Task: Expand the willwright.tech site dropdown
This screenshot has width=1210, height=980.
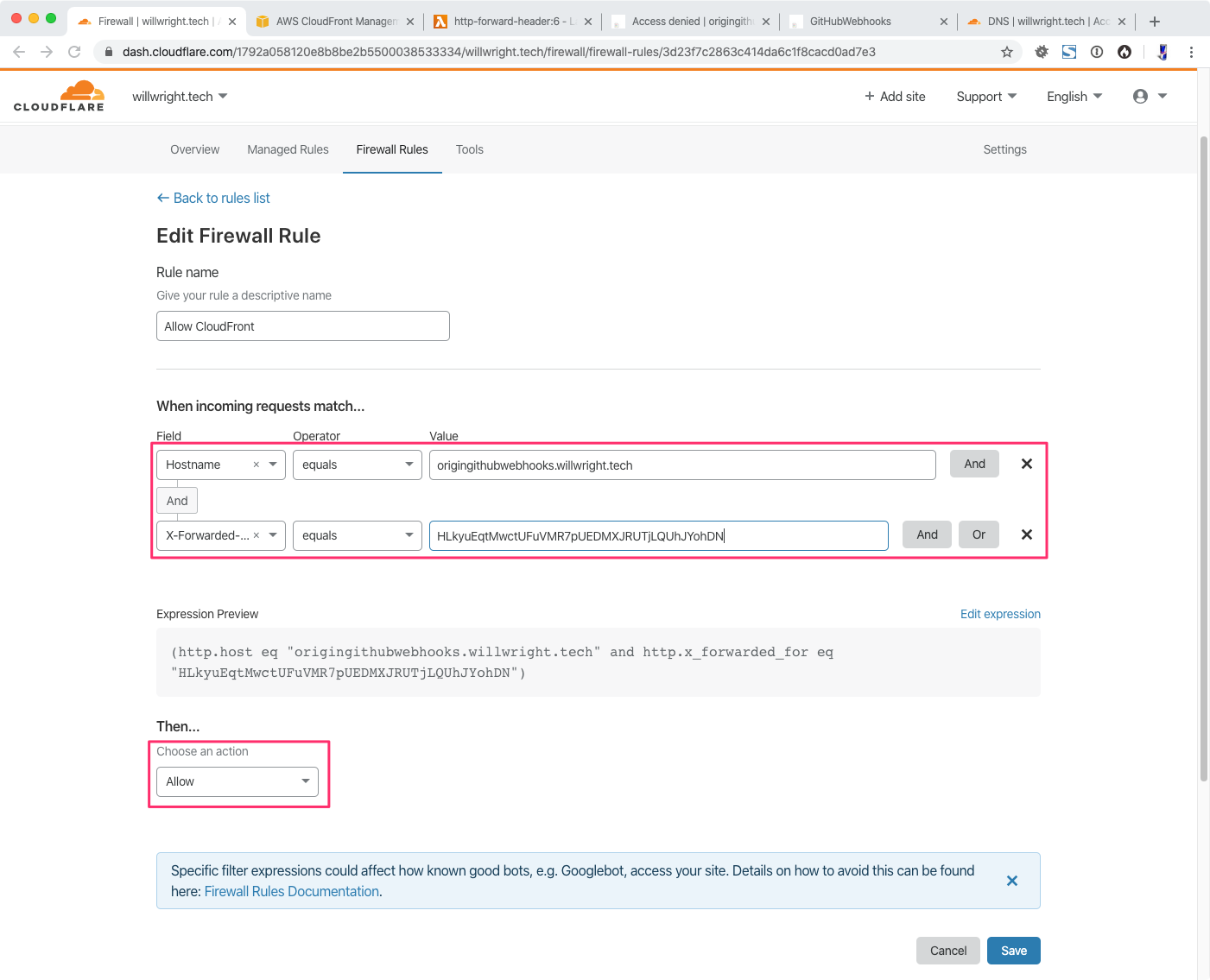Action: pyautogui.click(x=180, y=97)
